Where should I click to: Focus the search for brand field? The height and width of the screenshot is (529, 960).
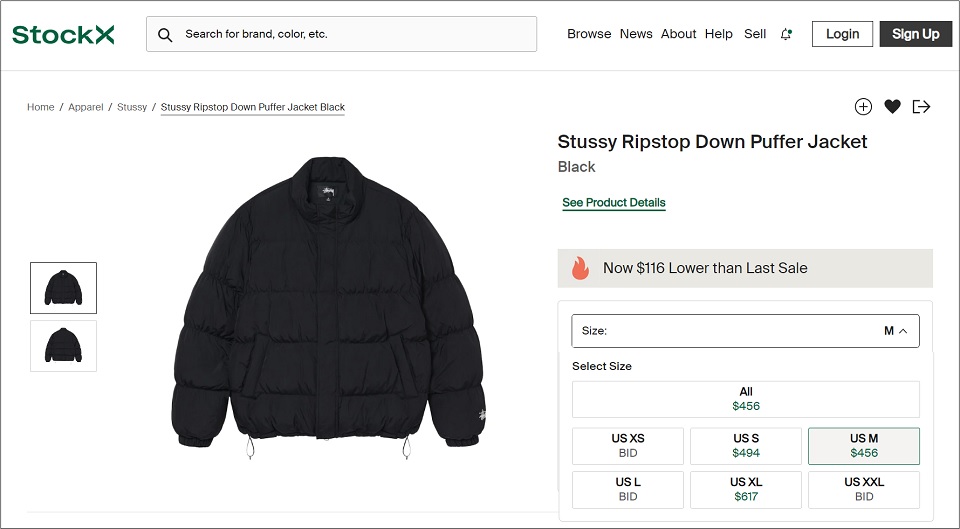click(342, 34)
